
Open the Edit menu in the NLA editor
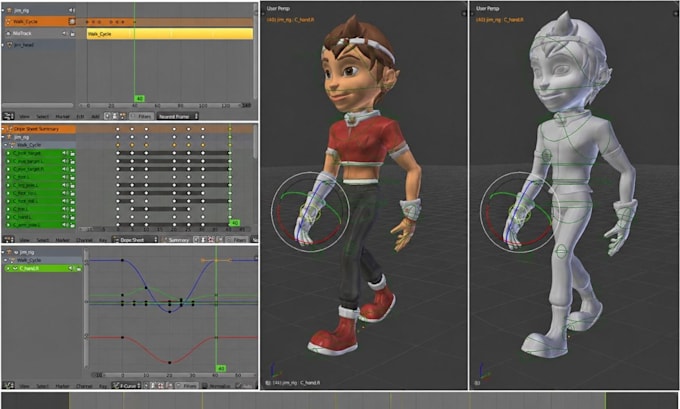[80, 116]
